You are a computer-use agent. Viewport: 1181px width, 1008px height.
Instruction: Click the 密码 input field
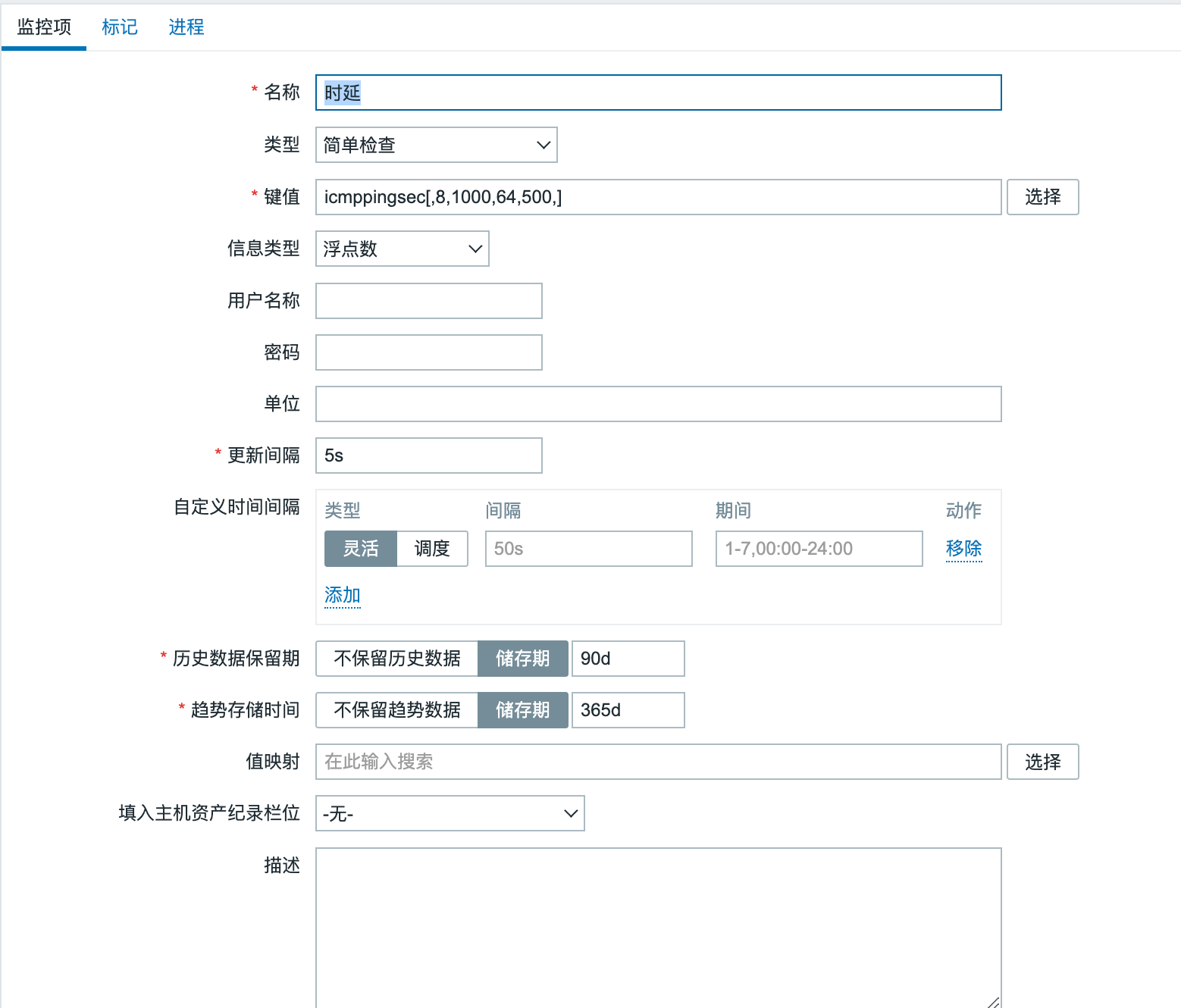coord(428,352)
